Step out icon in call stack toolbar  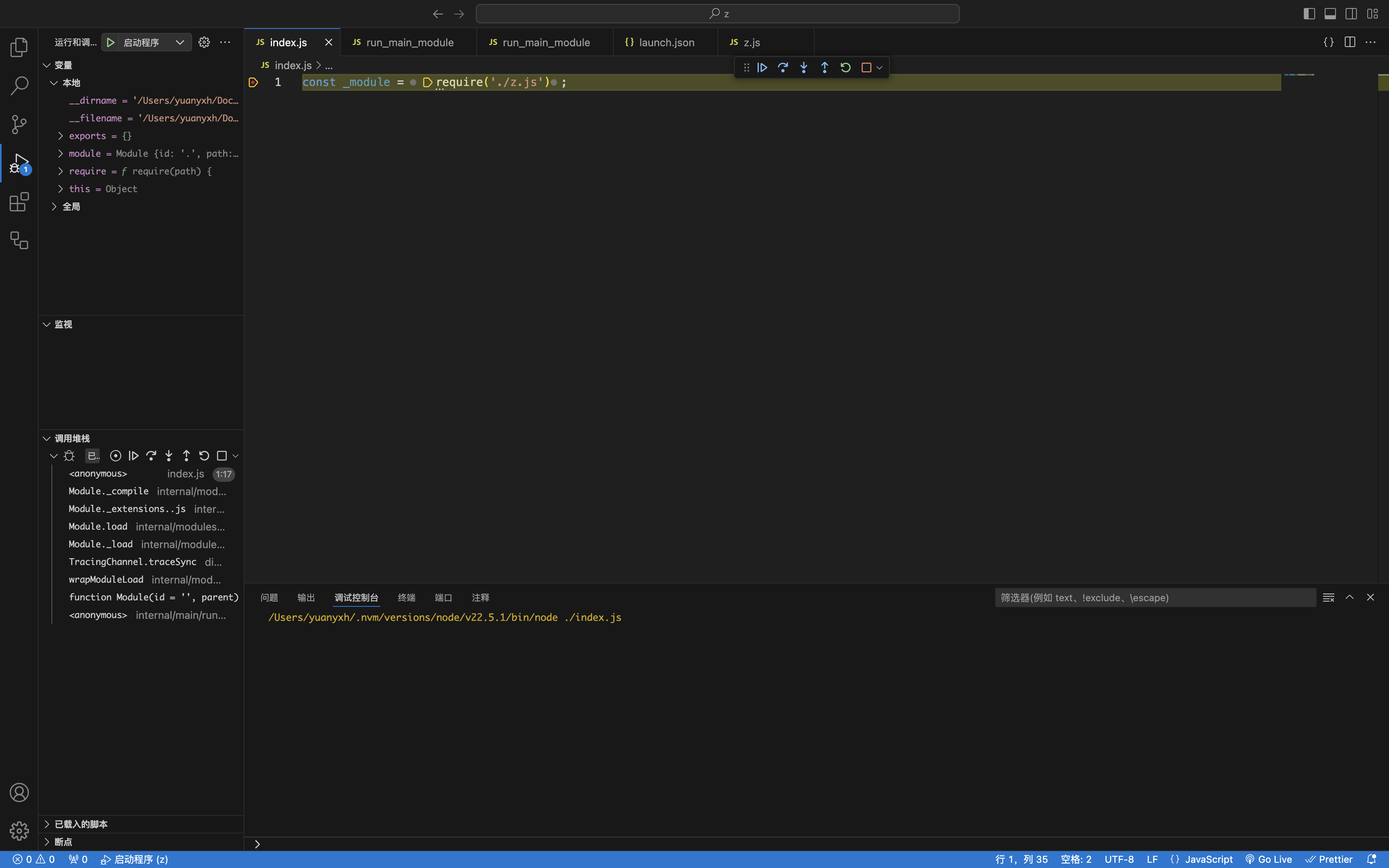(x=186, y=456)
